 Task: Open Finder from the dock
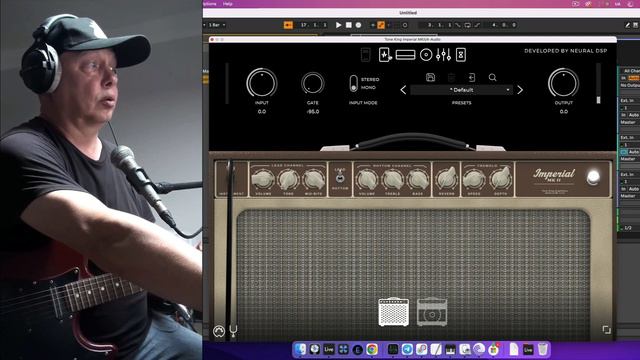[301, 349]
